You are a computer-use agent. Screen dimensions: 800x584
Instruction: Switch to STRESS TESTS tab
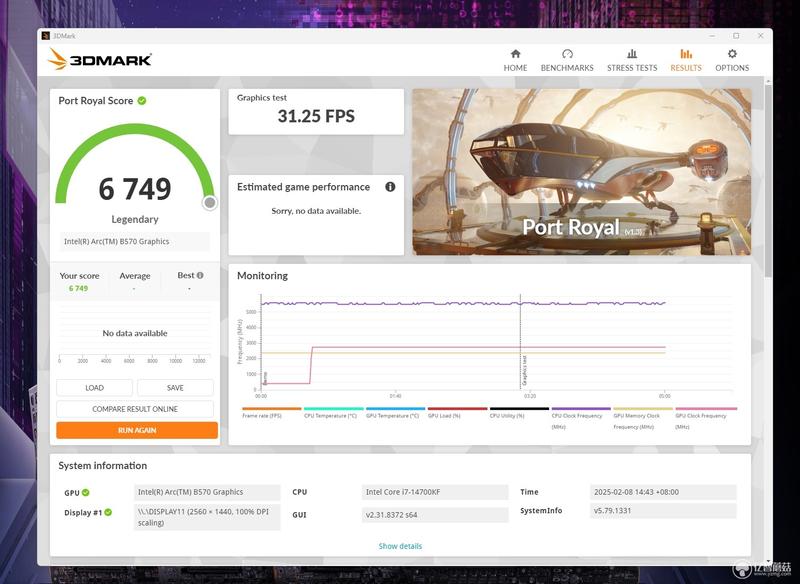tap(632, 60)
